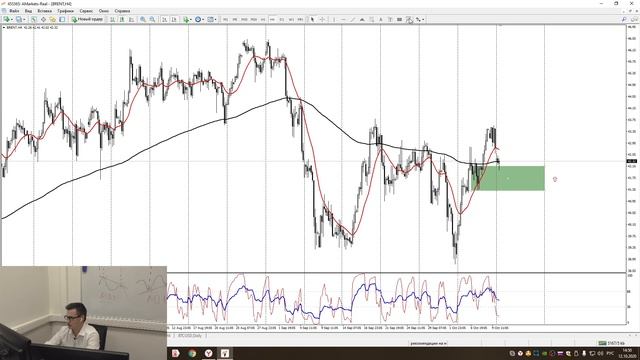Click the New Chart toolbar icon

click(x=6, y=19)
